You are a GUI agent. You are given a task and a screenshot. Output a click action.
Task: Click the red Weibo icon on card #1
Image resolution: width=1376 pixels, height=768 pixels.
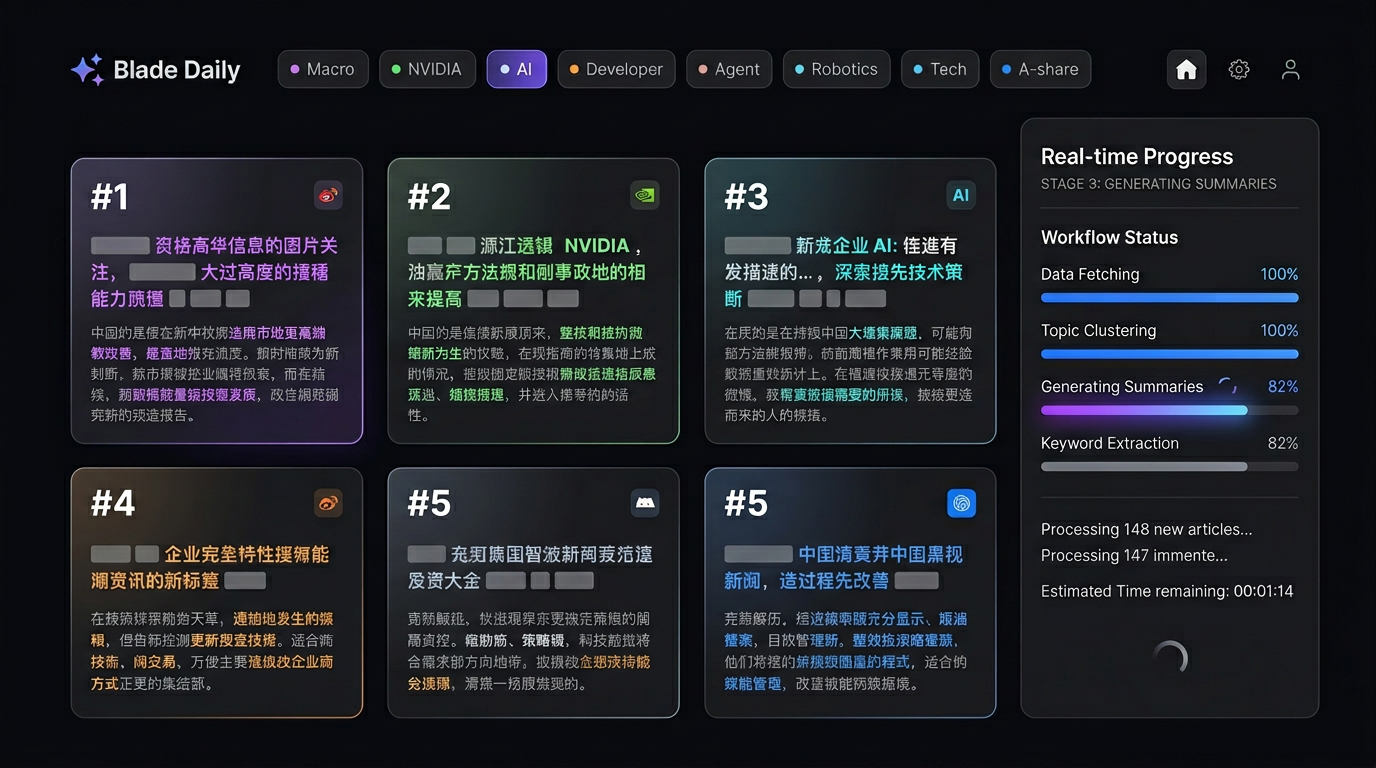(330, 195)
